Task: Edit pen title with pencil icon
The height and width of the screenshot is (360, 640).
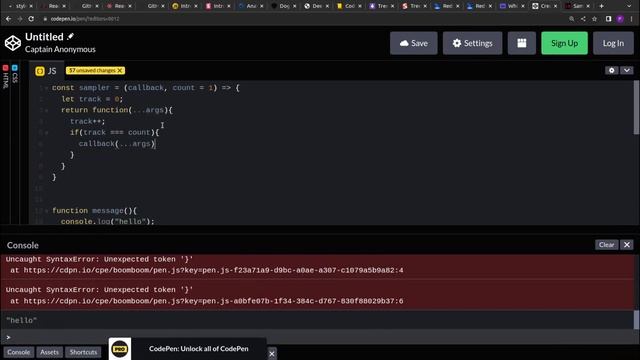Action: (x=71, y=36)
